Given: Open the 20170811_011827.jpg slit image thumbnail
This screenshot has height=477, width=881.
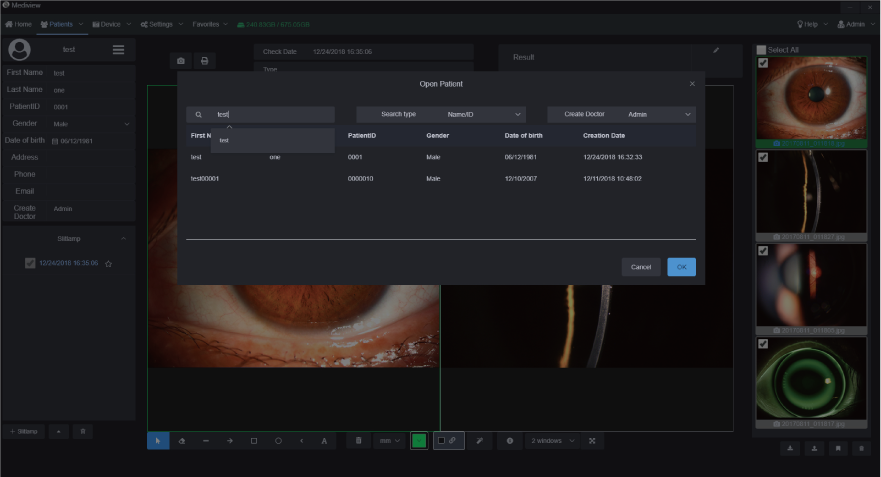Looking at the screenshot, I should coord(811,192).
